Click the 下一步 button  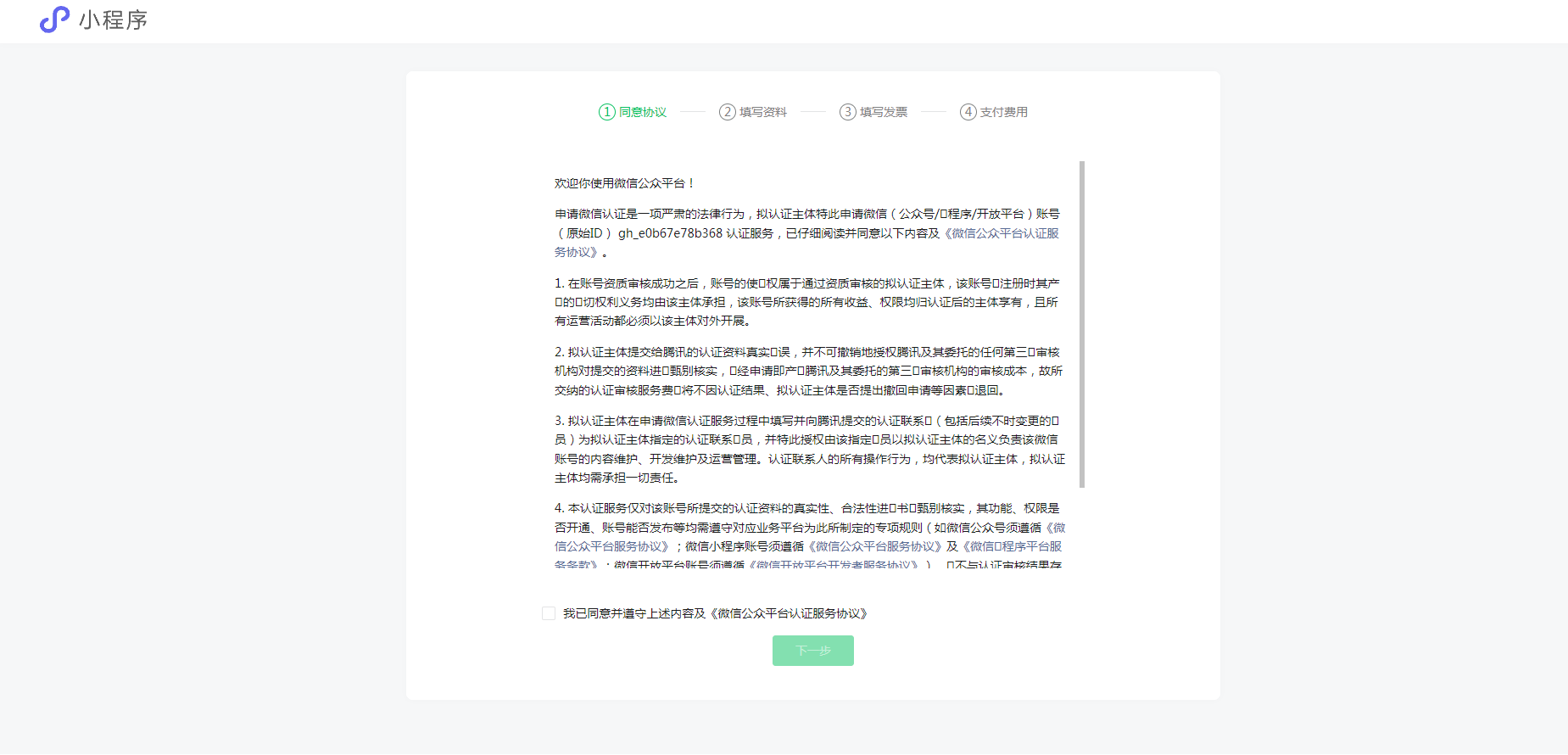click(813, 651)
